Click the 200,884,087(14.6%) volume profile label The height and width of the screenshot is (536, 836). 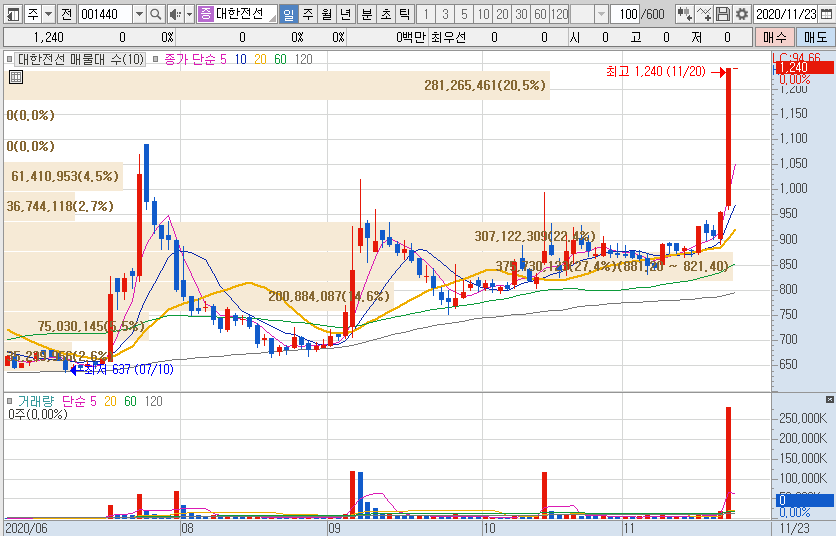[x=329, y=296]
